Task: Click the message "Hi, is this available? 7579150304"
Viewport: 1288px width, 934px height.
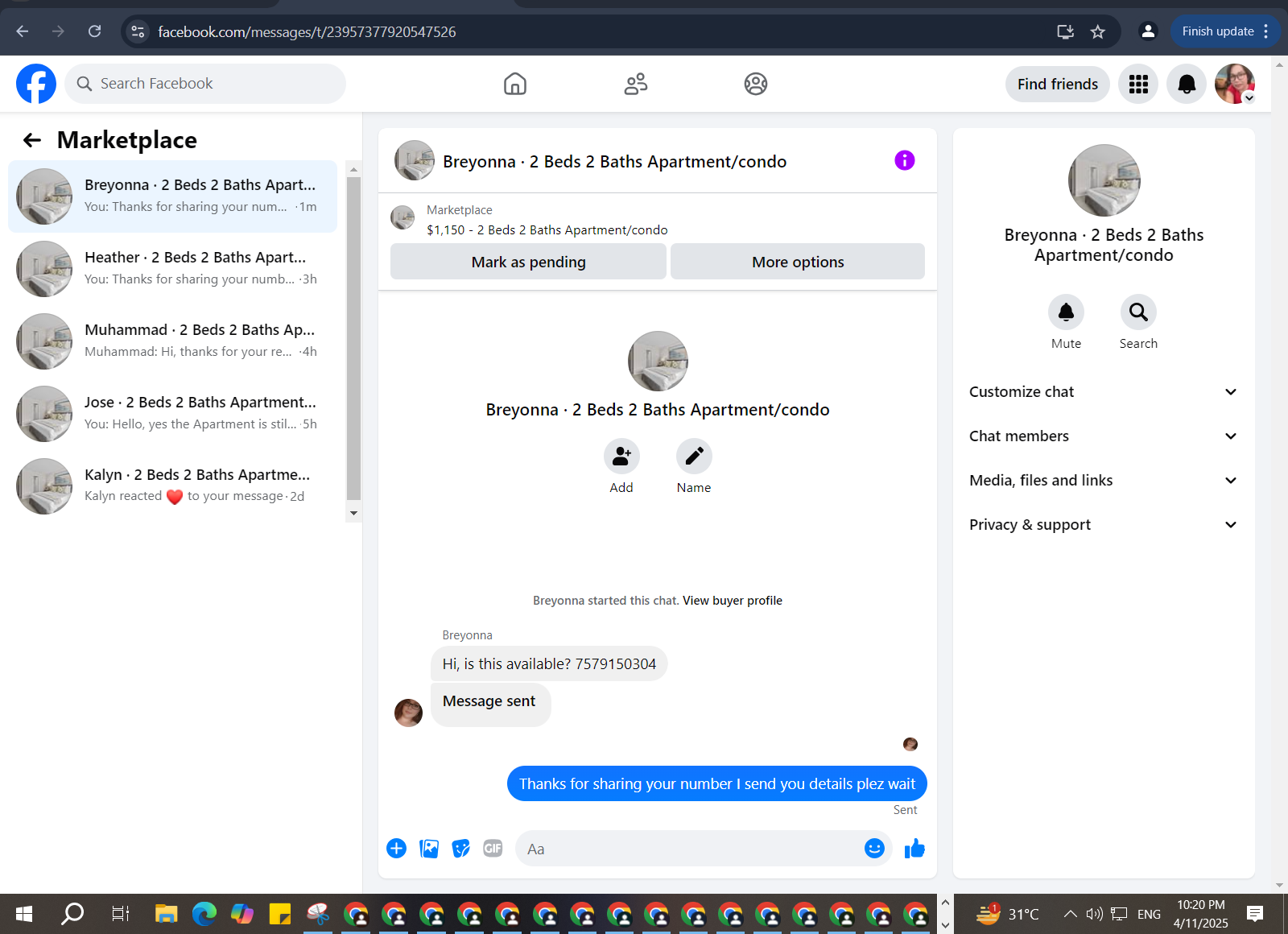Action: point(549,663)
